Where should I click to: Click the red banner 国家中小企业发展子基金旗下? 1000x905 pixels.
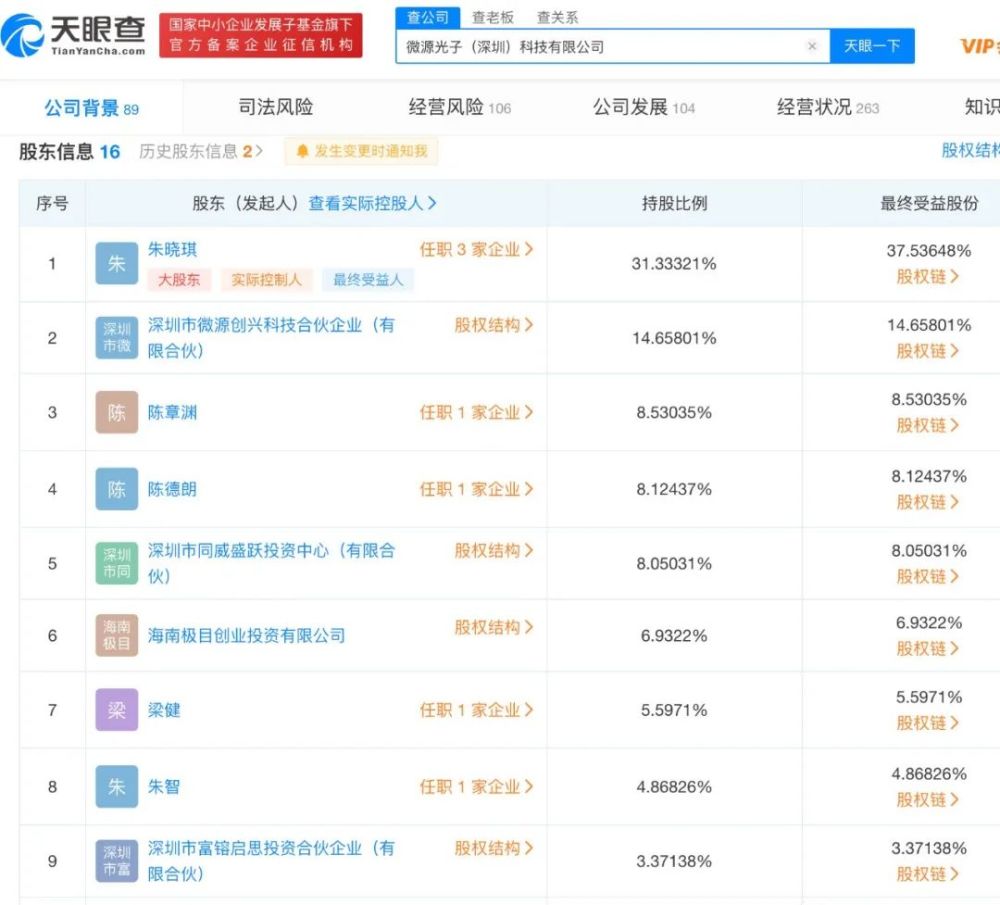point(261,35)
